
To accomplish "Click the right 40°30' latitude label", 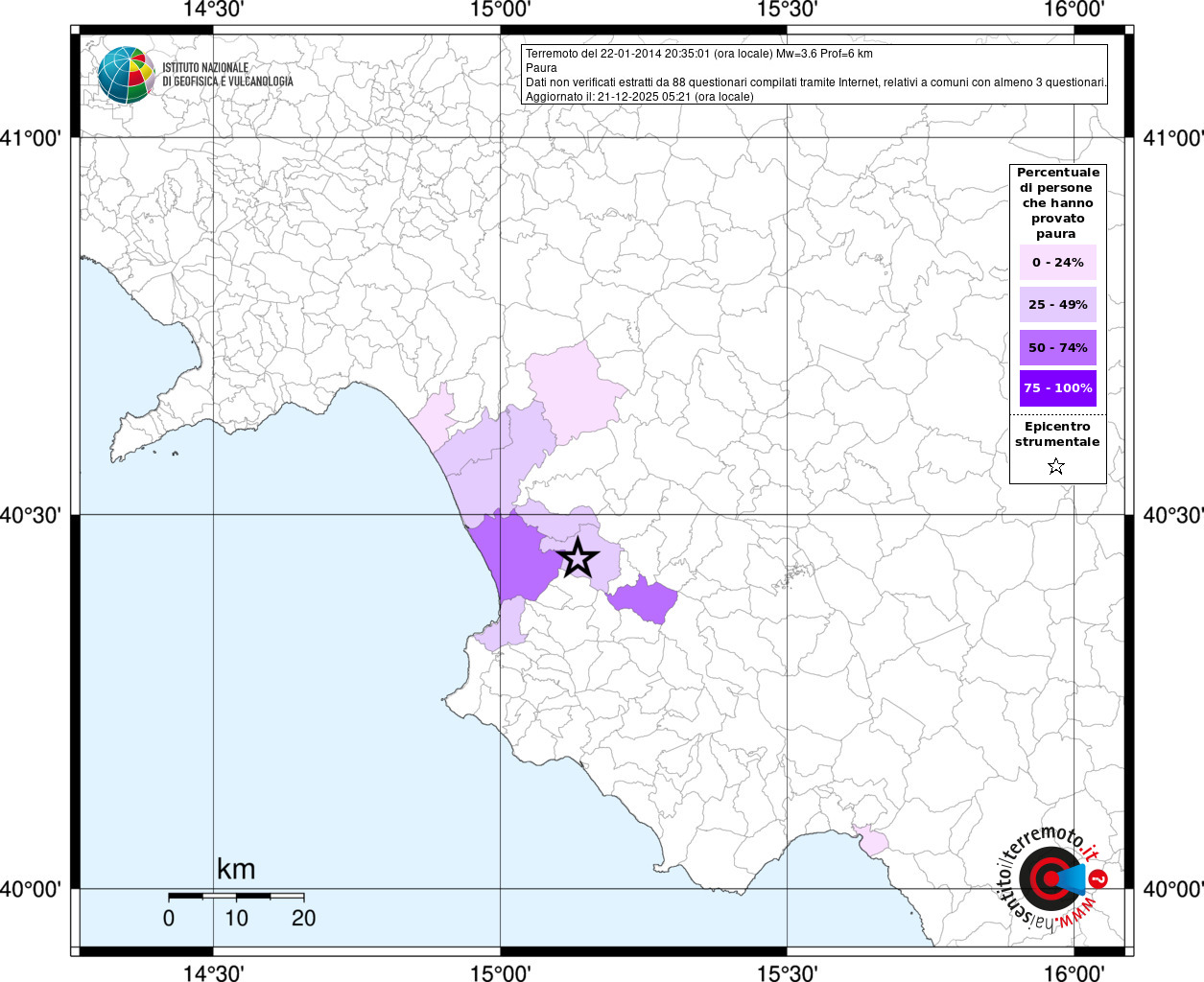I will (x=1173, y=516).
